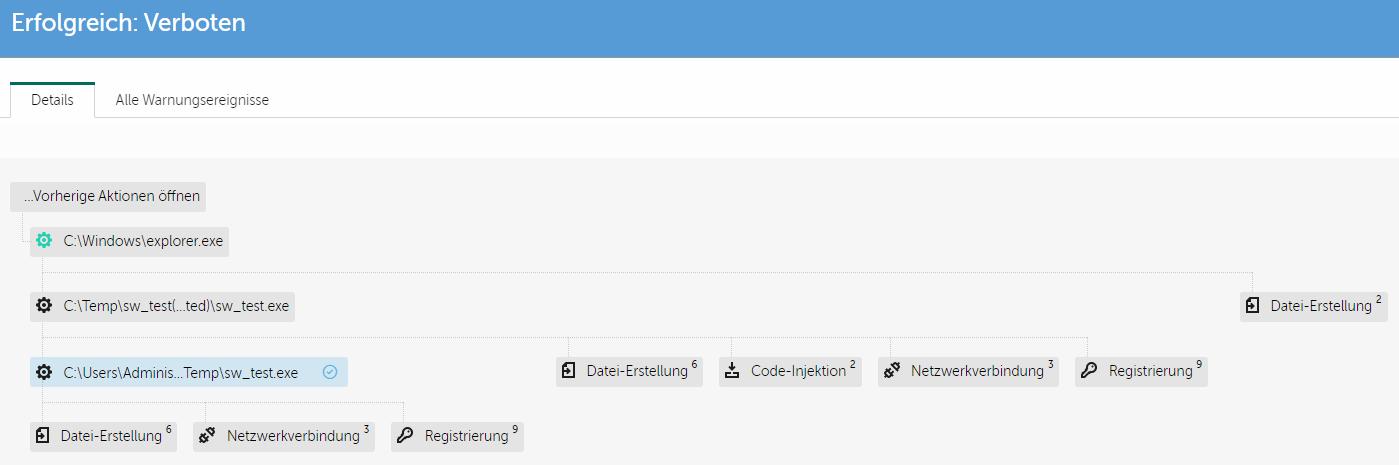
Task: Click the key icon of bottom-row Registrierung
Action: tap(405, 436)
